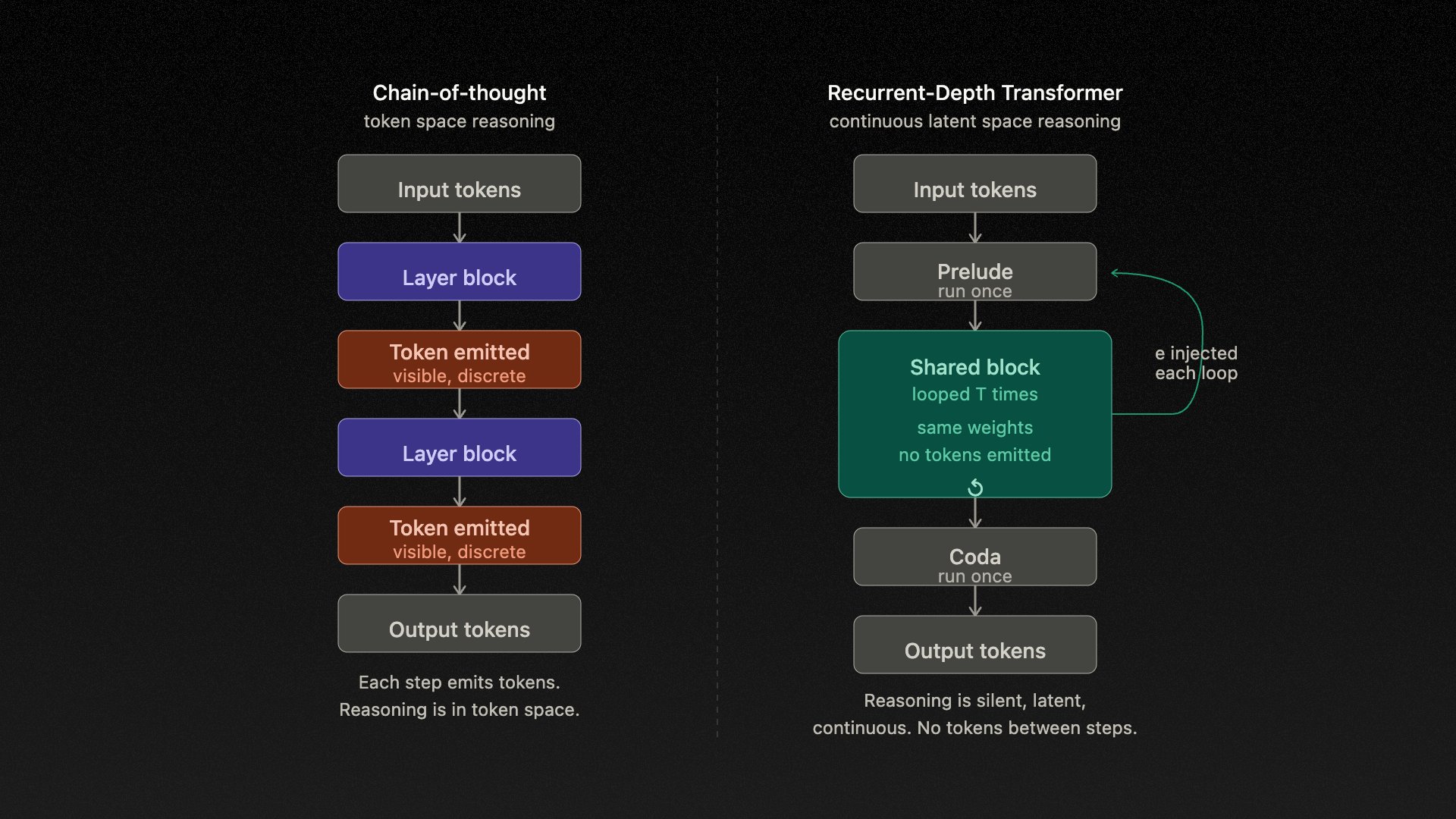Click the Recurrent-Depth Transformer heading
Viewport: 1456px width, 819px height.
tap(974, 93)
